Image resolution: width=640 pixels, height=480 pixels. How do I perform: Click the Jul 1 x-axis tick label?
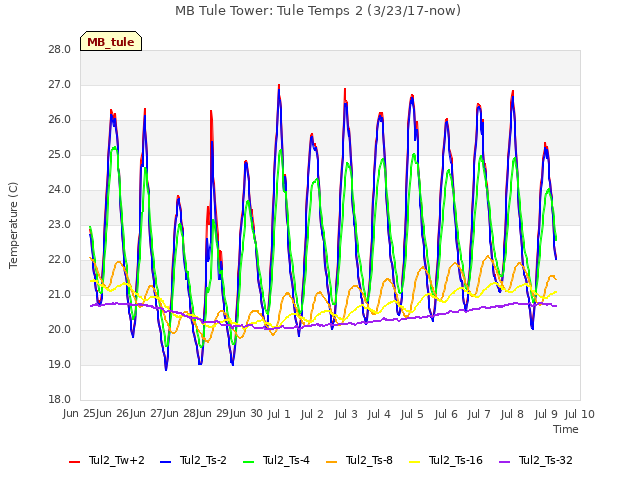279,414
